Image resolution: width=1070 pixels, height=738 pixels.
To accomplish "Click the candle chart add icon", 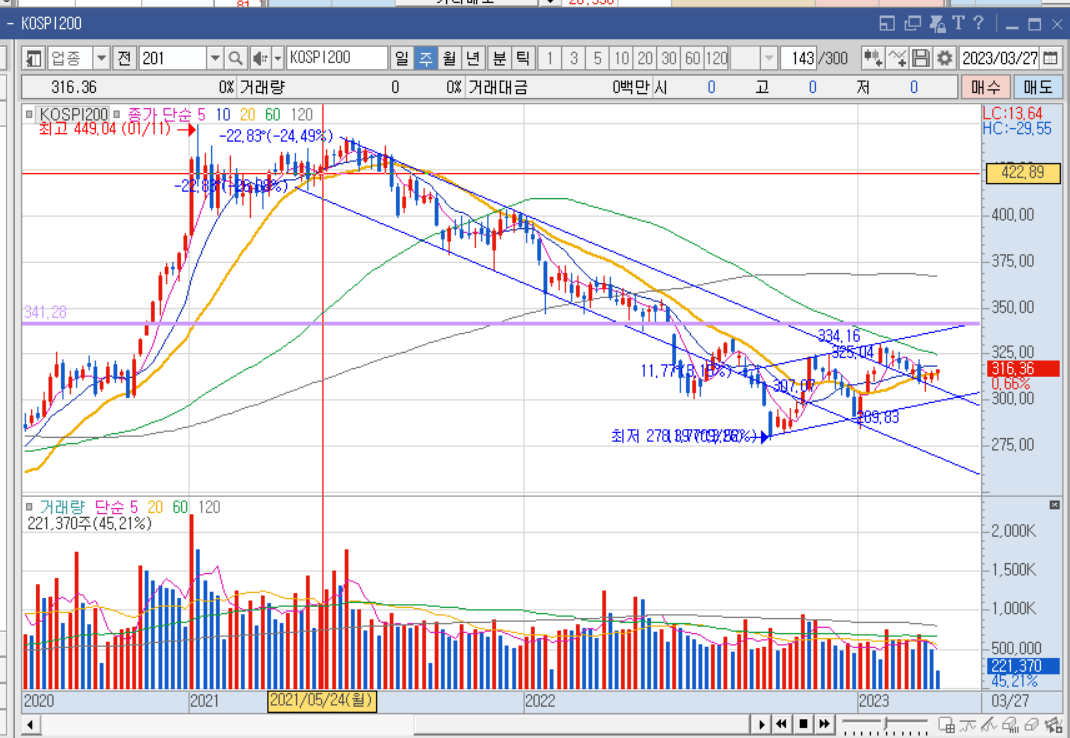I will tap(873, 58).
